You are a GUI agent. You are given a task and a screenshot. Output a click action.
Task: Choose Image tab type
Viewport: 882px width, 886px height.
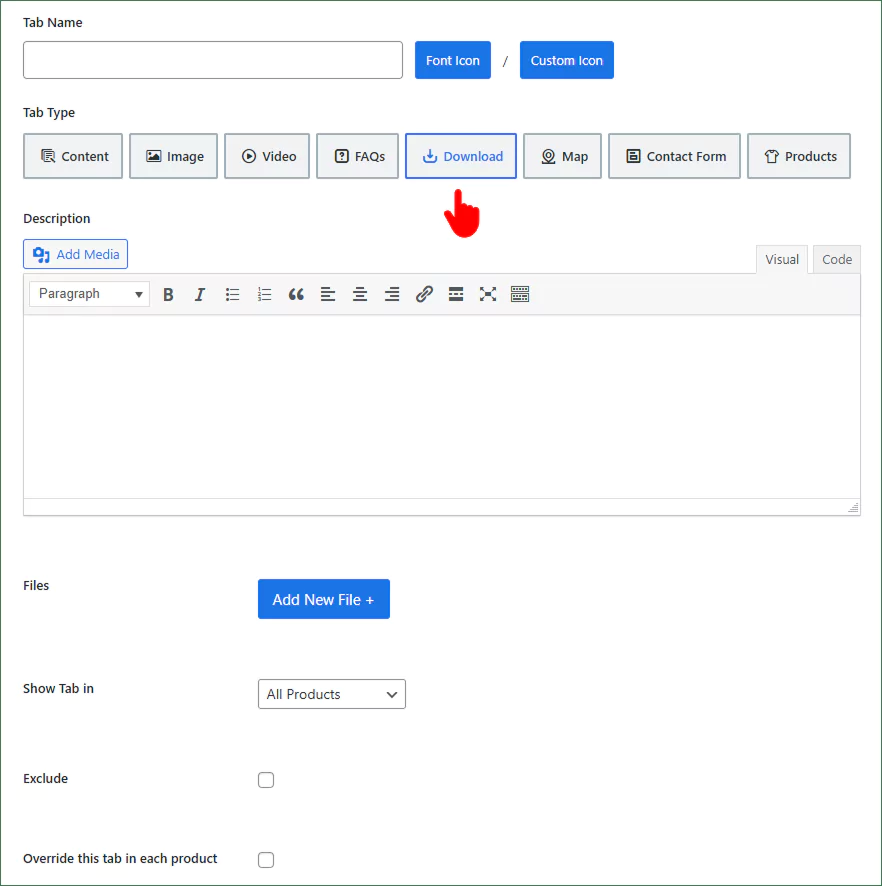coord(173,156)
